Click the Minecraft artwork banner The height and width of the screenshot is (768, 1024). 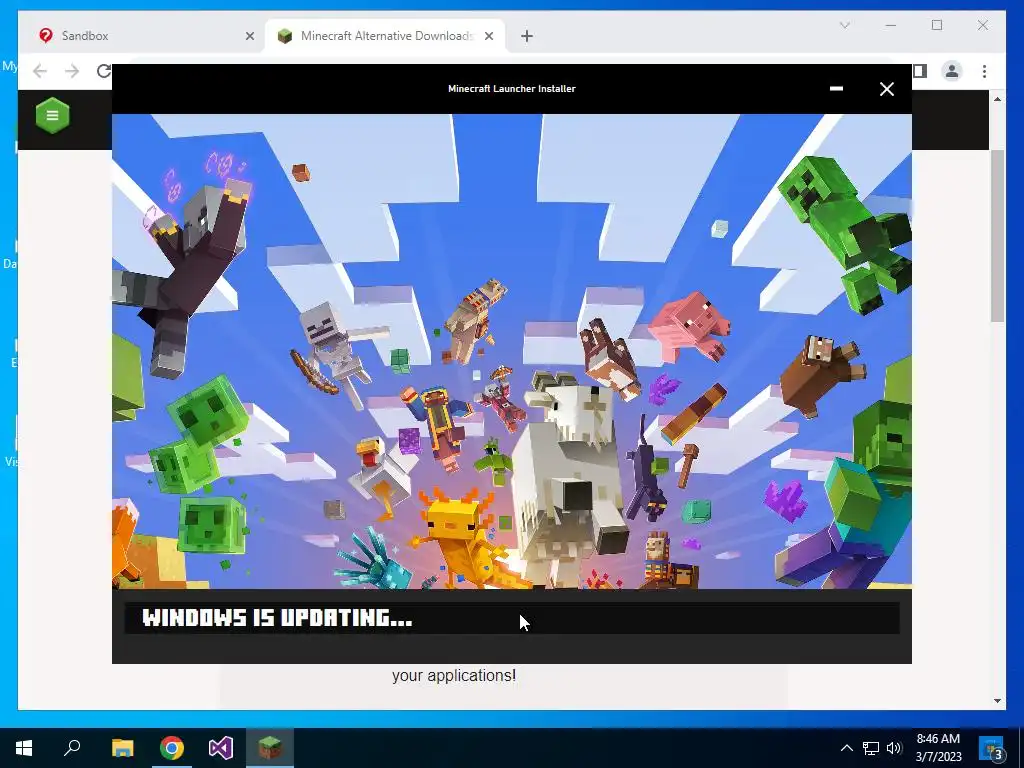click(512, 351)
